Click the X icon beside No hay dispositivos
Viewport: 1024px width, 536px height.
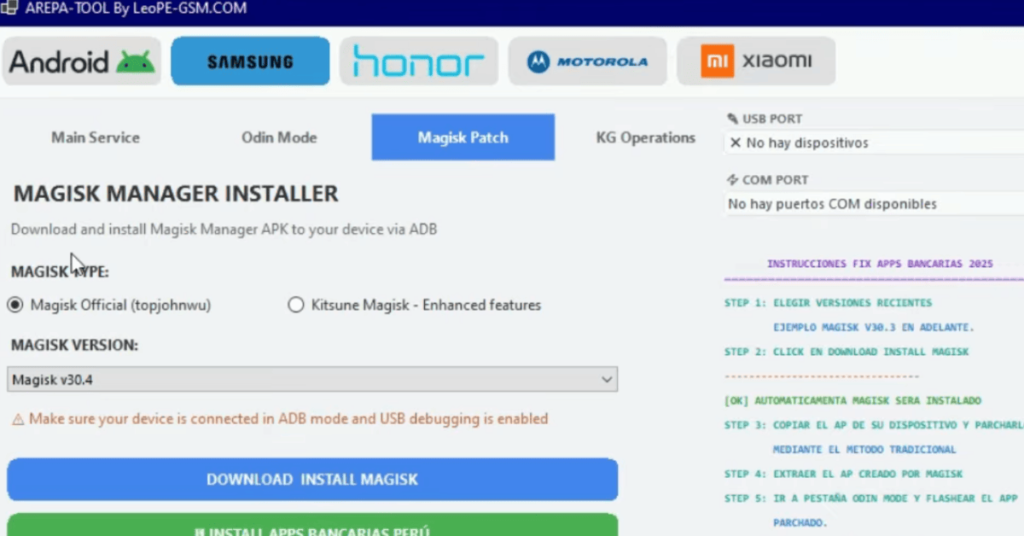[735, 142]
